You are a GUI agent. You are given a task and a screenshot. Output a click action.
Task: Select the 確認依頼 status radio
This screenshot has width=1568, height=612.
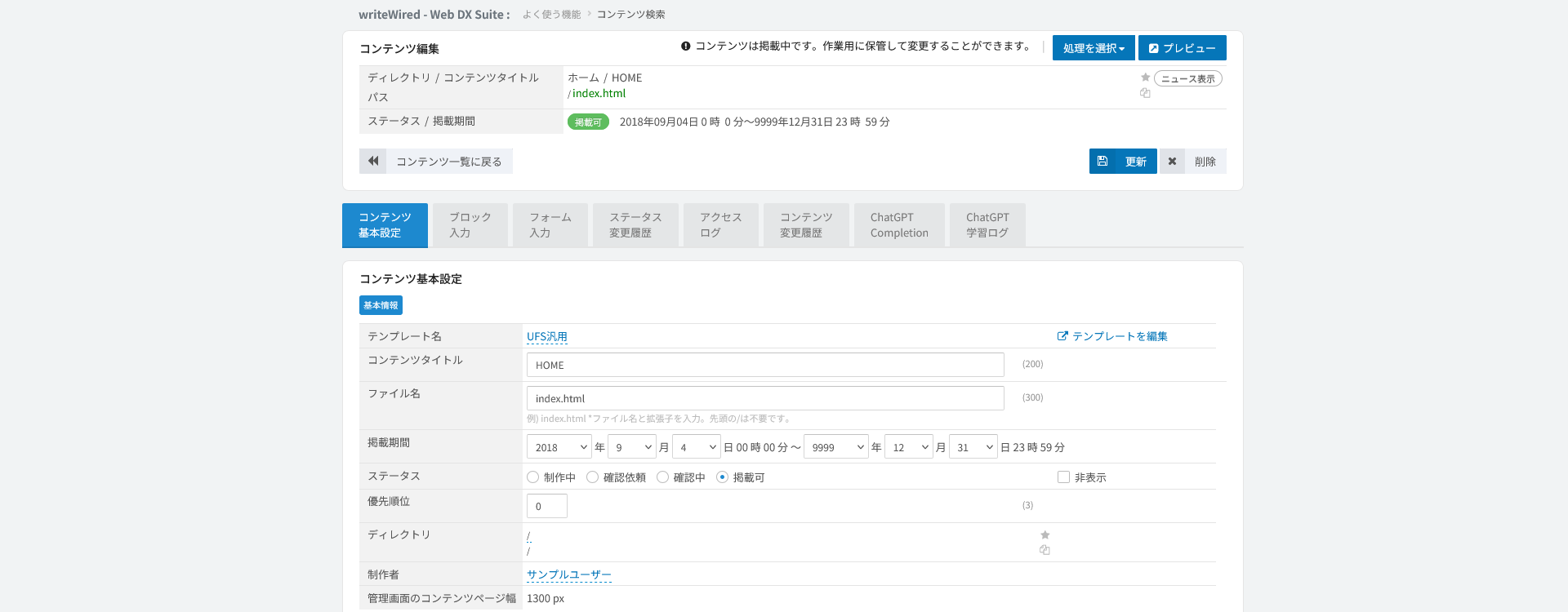593,477
